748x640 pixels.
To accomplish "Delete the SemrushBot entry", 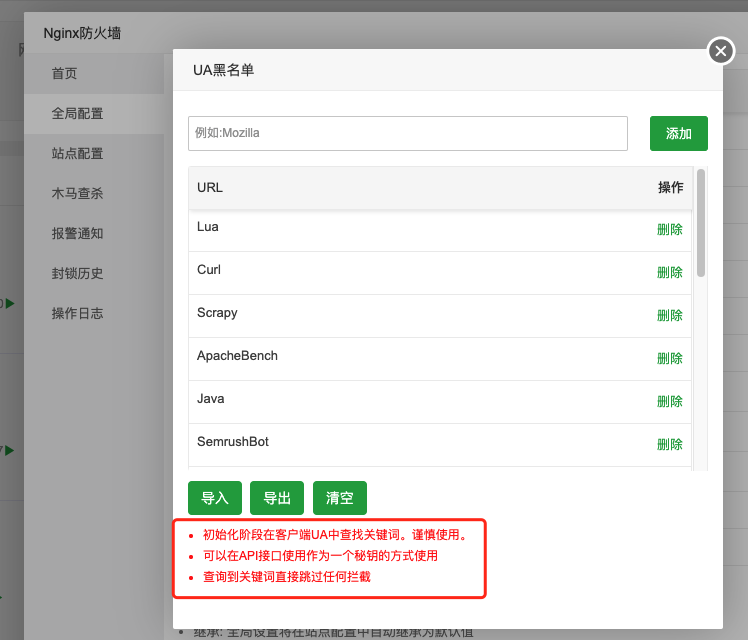I will (669, 444).
